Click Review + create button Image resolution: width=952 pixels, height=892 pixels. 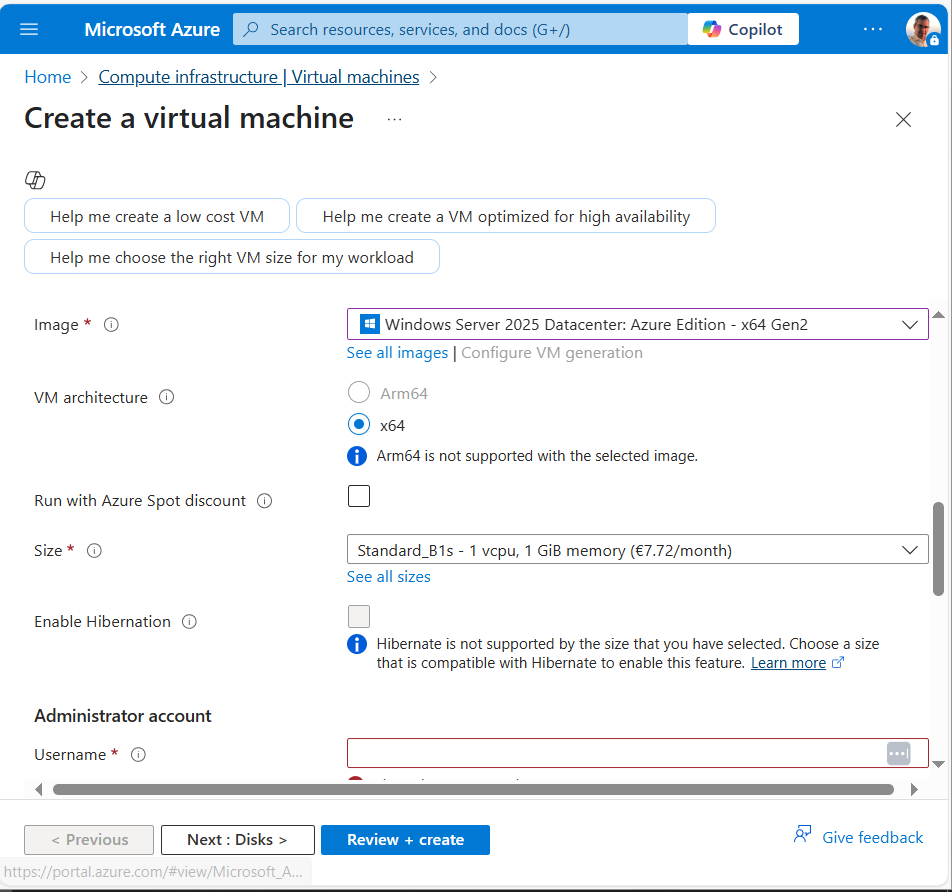405,840
